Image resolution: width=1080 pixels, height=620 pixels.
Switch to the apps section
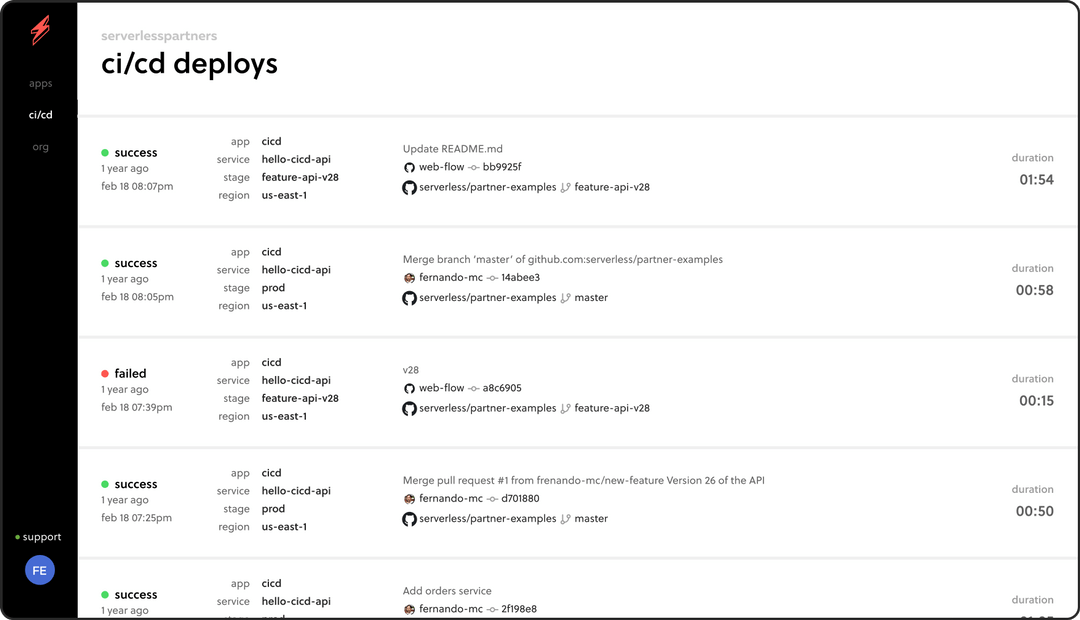click(40, 83)
